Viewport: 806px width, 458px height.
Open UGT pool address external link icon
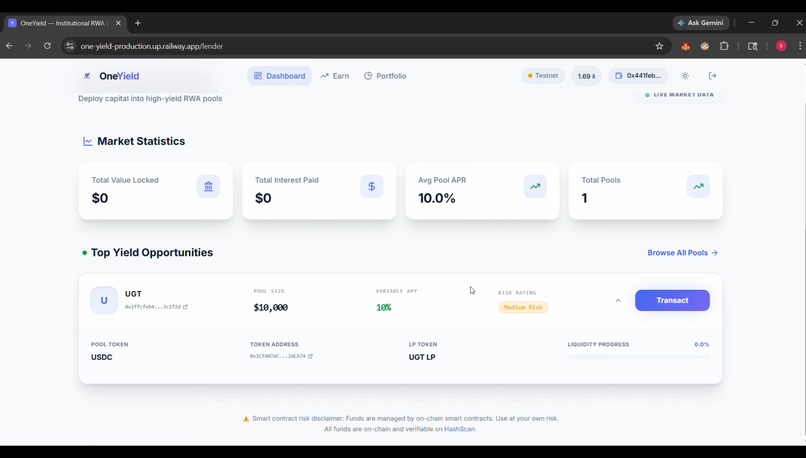186,307
